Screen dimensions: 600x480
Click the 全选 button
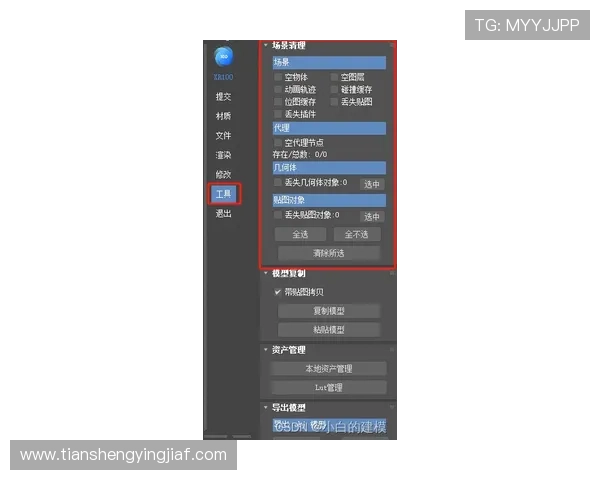click(x=300, y=234)
